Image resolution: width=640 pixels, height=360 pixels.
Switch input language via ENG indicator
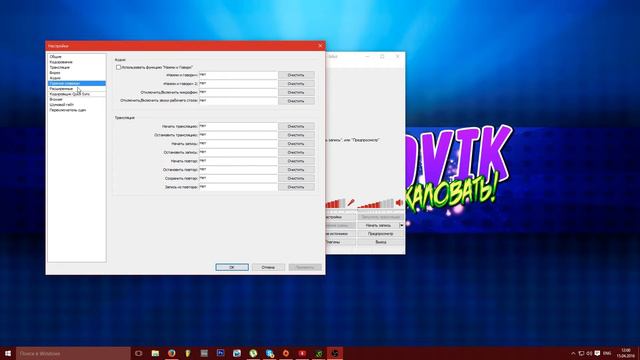(607, 353)
